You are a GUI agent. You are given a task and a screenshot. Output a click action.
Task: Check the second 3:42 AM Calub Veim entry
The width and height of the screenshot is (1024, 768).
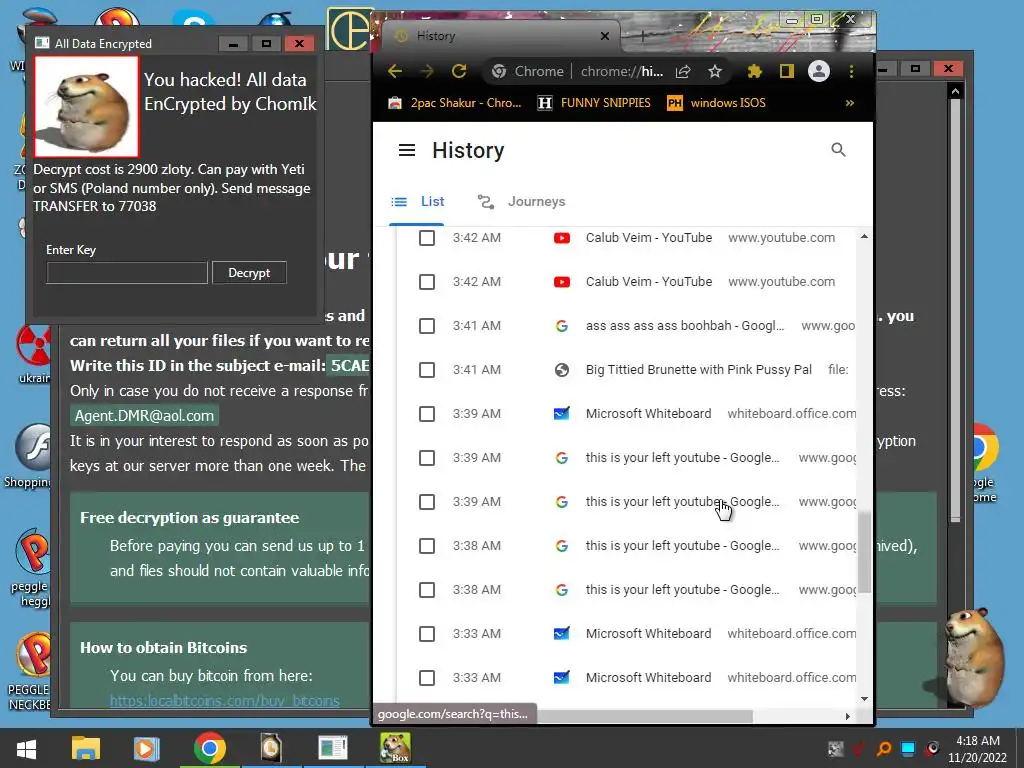pos(427,282)
